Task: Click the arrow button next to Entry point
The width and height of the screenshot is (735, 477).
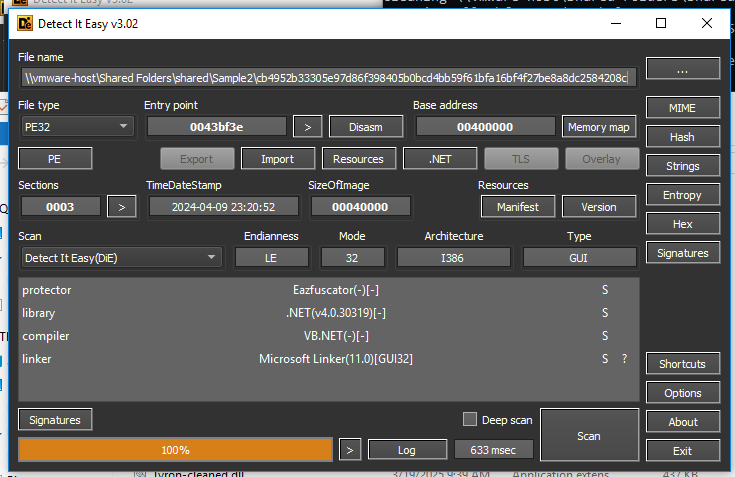Action: coord(308,127)
